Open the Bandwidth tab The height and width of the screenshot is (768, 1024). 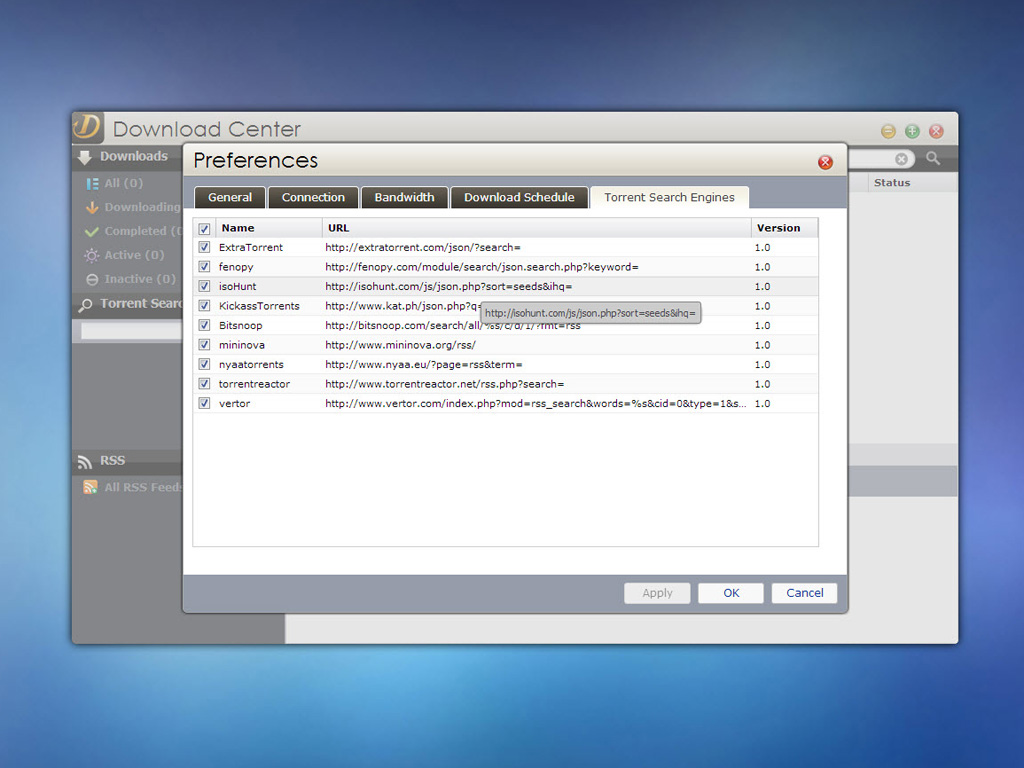tap(404, 197)
